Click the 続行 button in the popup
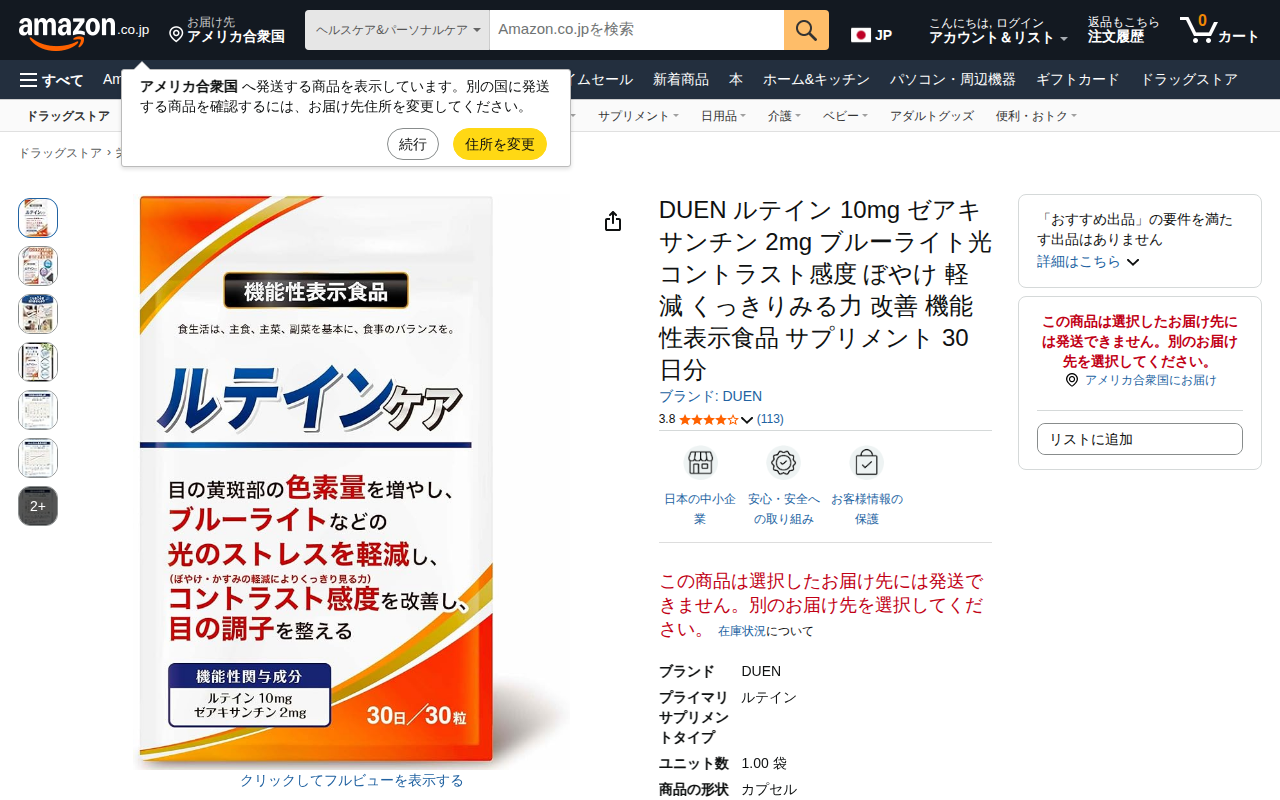Viewport: 1280px width, 800px height. [413, 144]
